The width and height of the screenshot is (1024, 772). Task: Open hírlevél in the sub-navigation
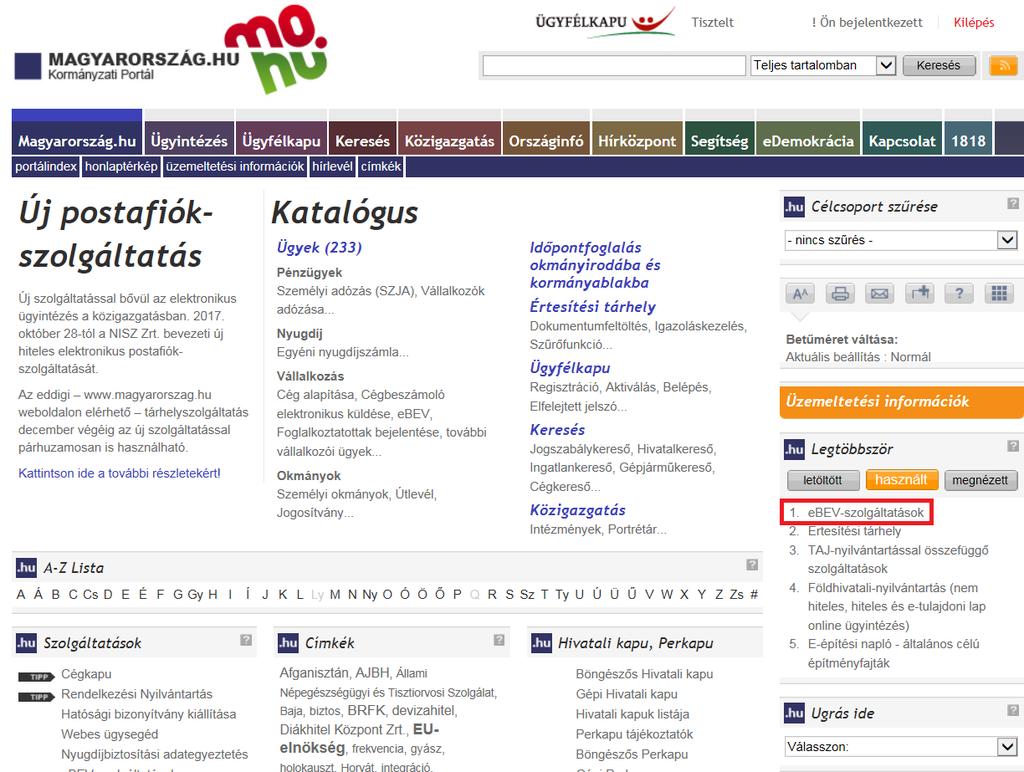coord(332,167)
